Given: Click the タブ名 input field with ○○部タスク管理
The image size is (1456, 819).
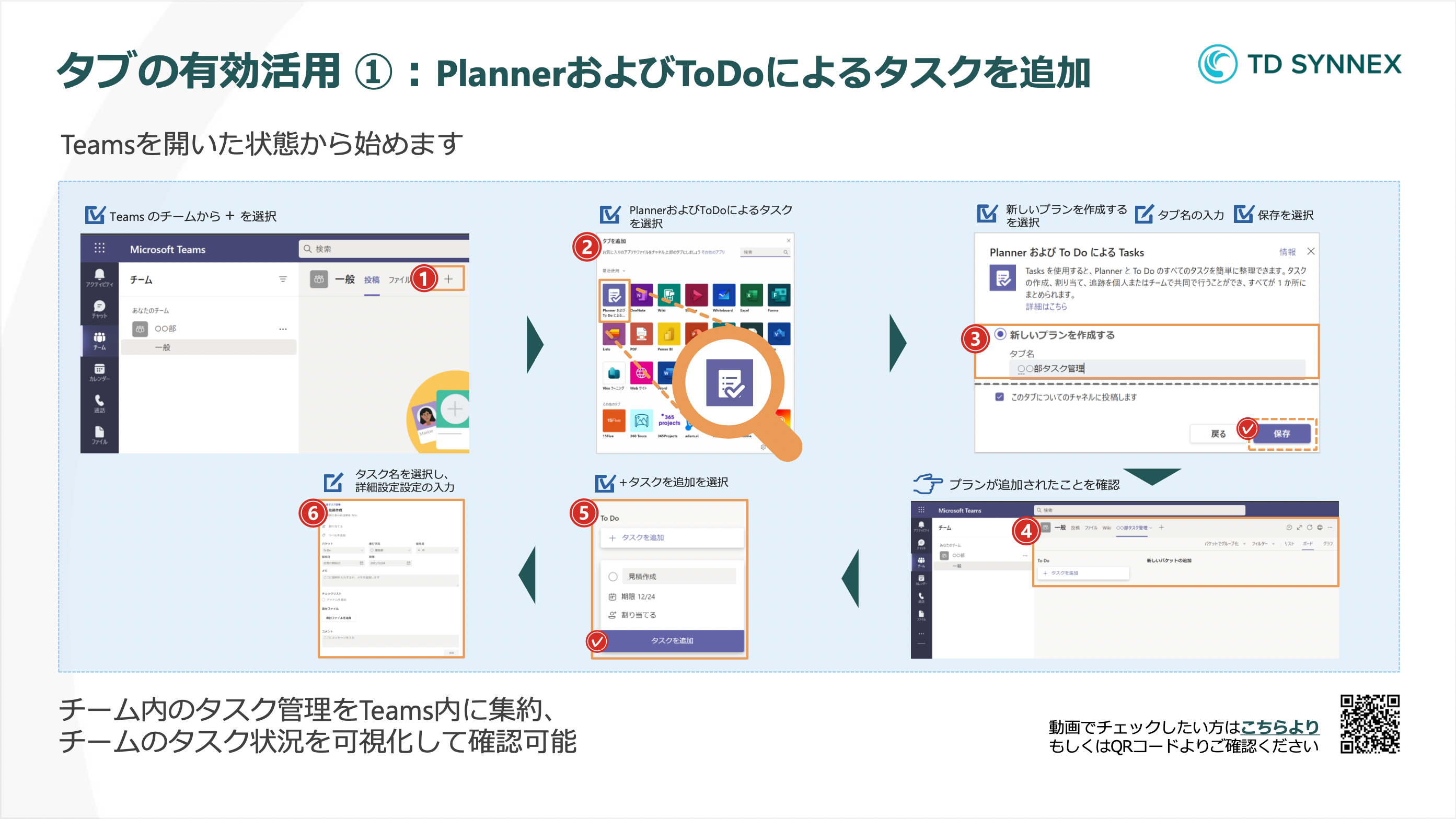Looking at the screenshot, I should (1157, 368).
